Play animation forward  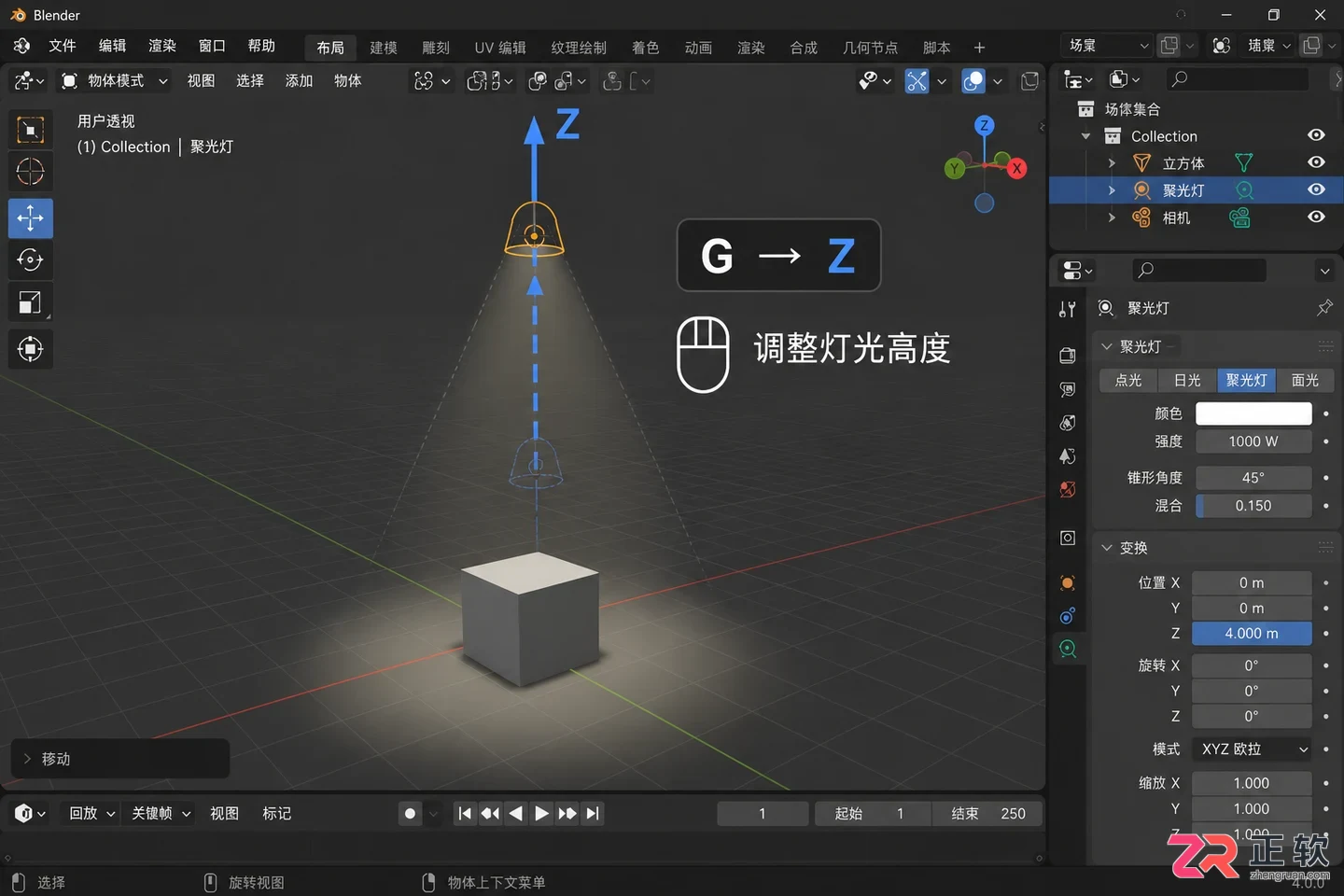click(541, 814)
